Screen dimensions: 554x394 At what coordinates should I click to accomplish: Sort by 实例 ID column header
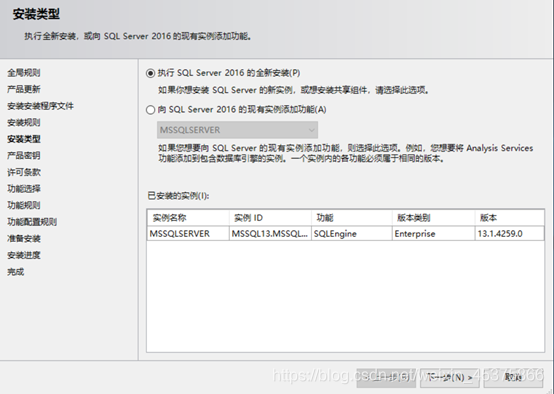270,218
